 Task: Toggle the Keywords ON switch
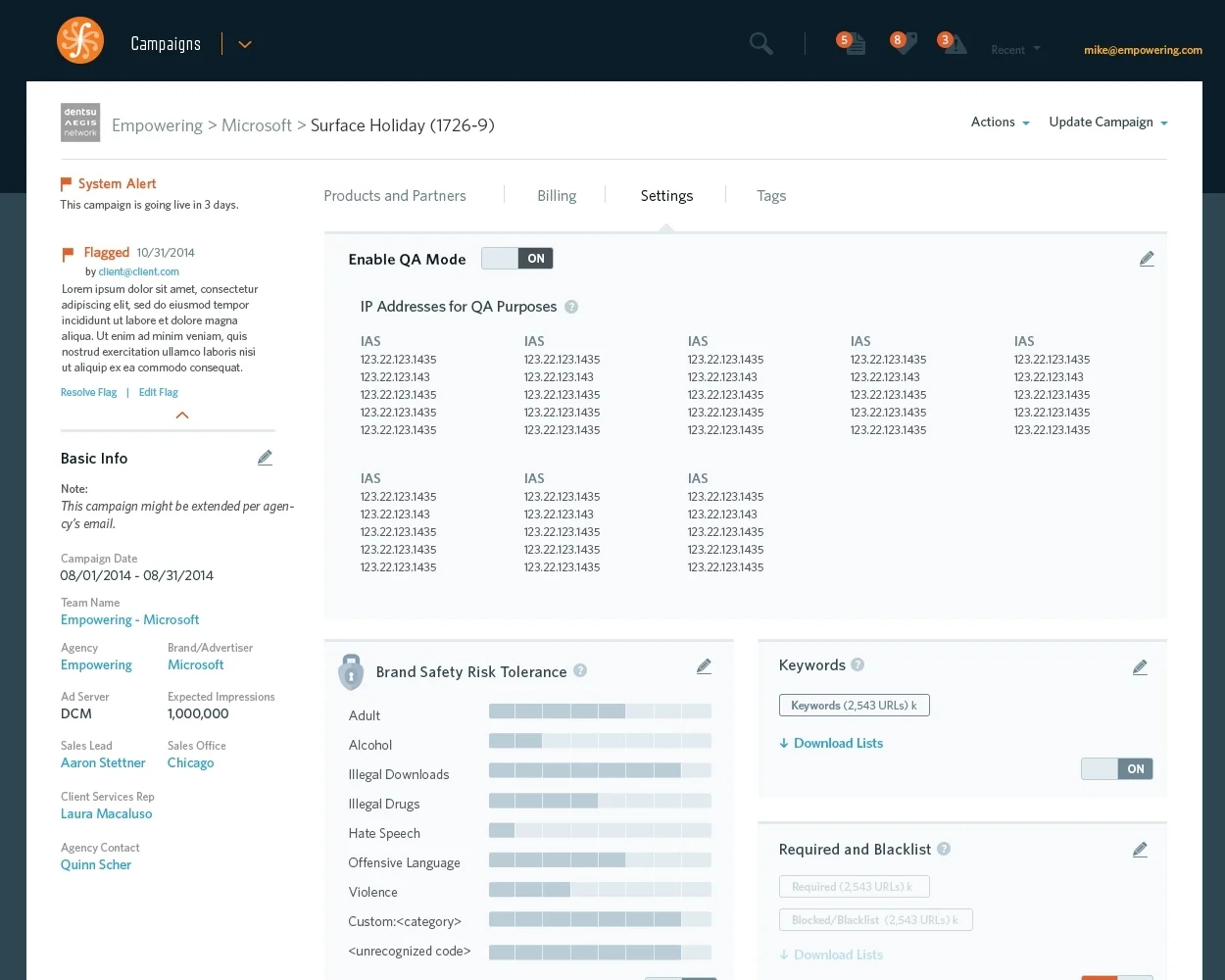[1117, 769]
